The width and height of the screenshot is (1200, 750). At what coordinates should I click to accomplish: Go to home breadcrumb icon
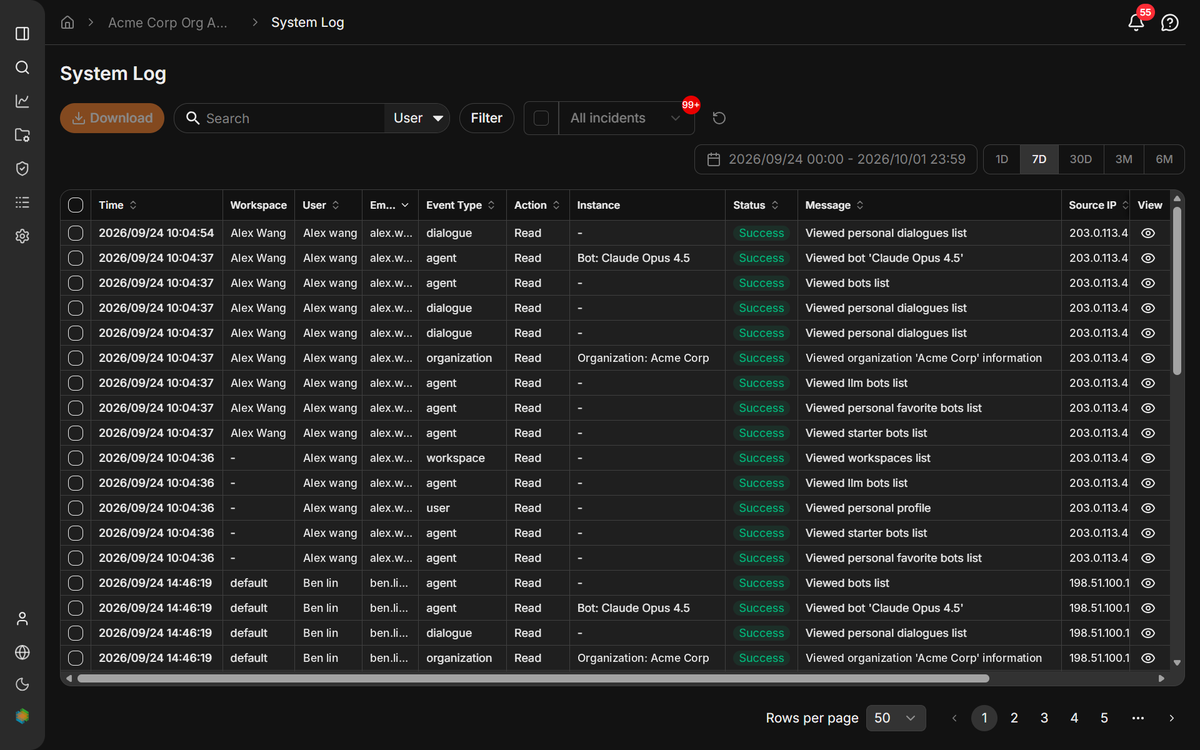pos(68,22)
